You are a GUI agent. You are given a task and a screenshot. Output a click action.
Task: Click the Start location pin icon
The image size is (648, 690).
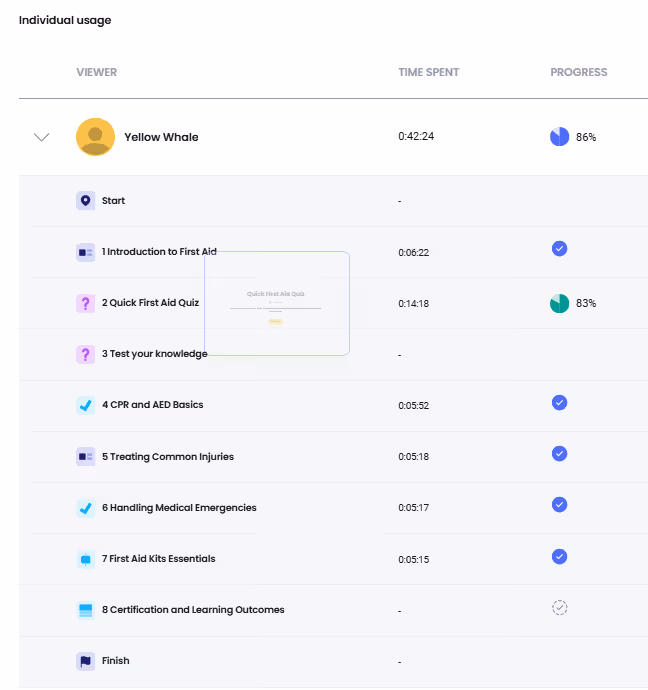point(85,201)
